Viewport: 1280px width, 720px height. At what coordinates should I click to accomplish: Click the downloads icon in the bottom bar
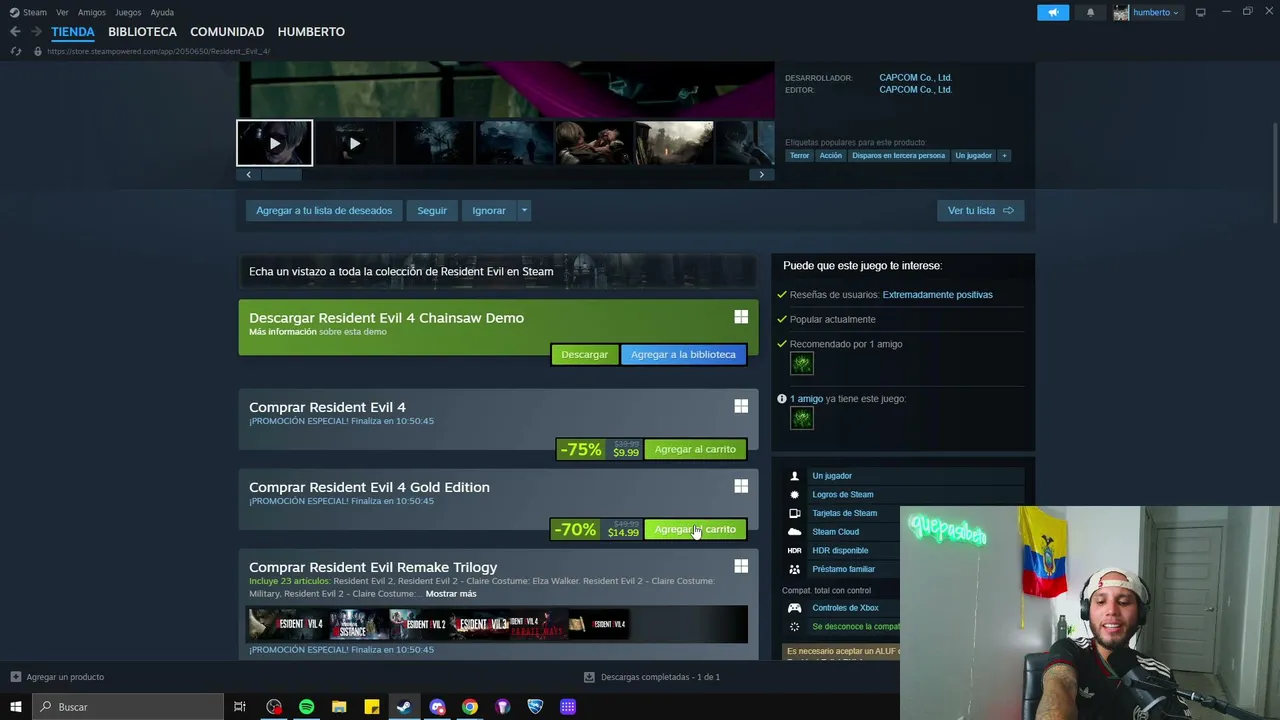(x=589, y=677)
